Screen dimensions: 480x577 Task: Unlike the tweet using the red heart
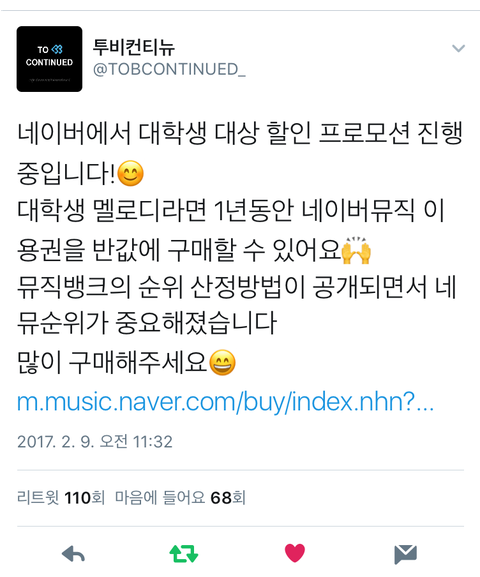[295, 553]
